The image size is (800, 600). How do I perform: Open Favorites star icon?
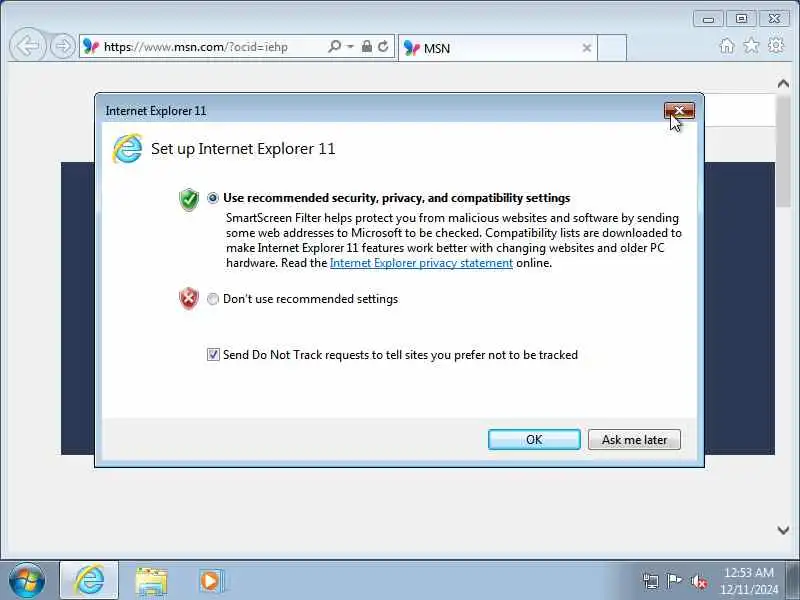[751, 46]
